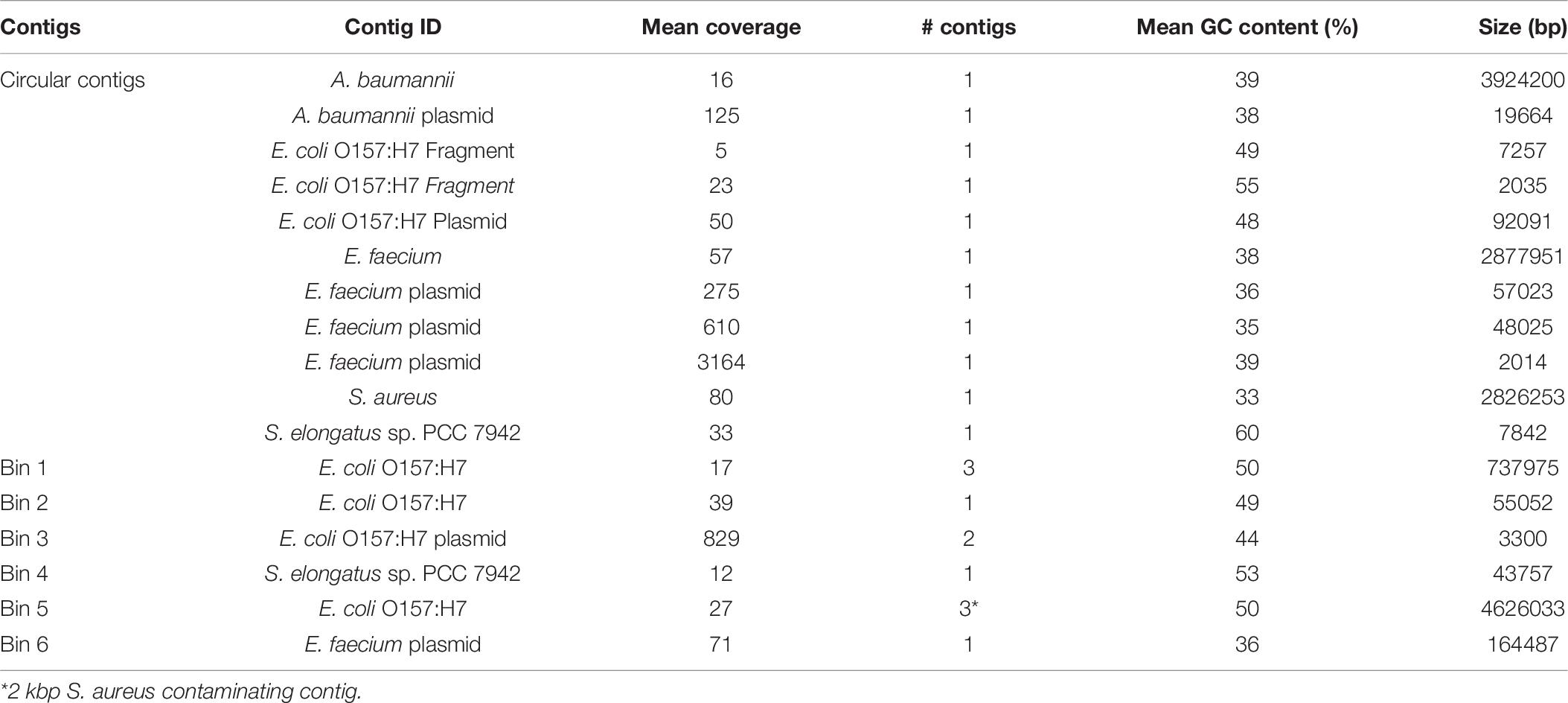Screen dimensions: 1568x703
Task: Select the GC content value 60
Action: pos(1247,433)
